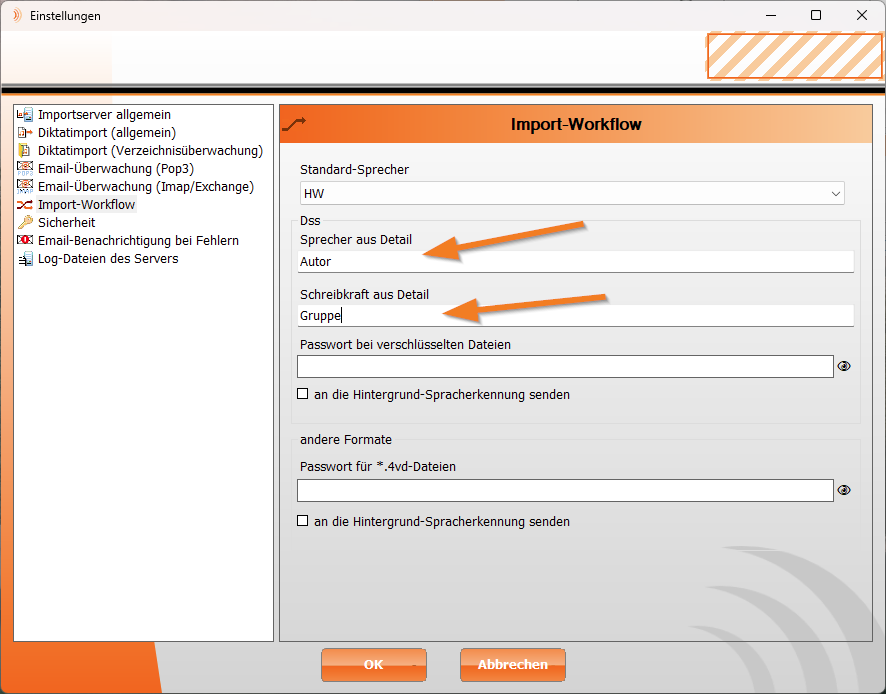Click the andere Formate group label
Viewport: 886px width, 694px height.
(346, 440)
